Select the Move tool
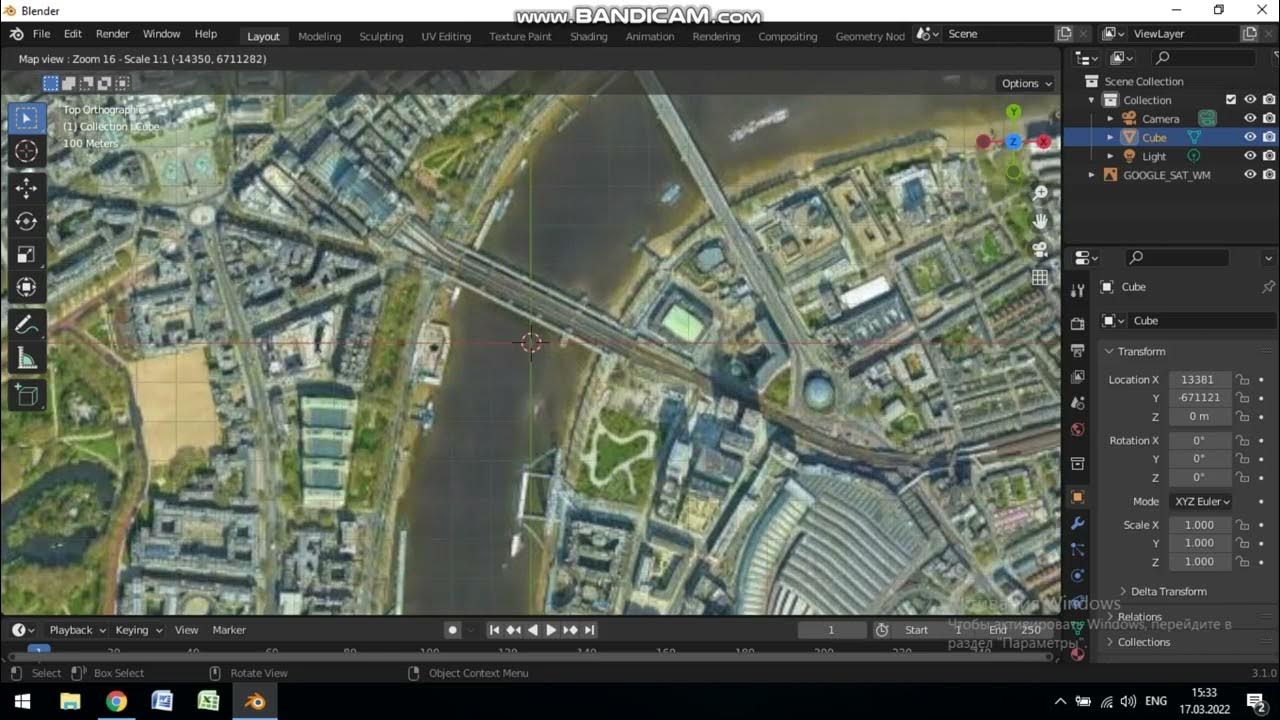The image size is (1280, 720). coord(26,188)
